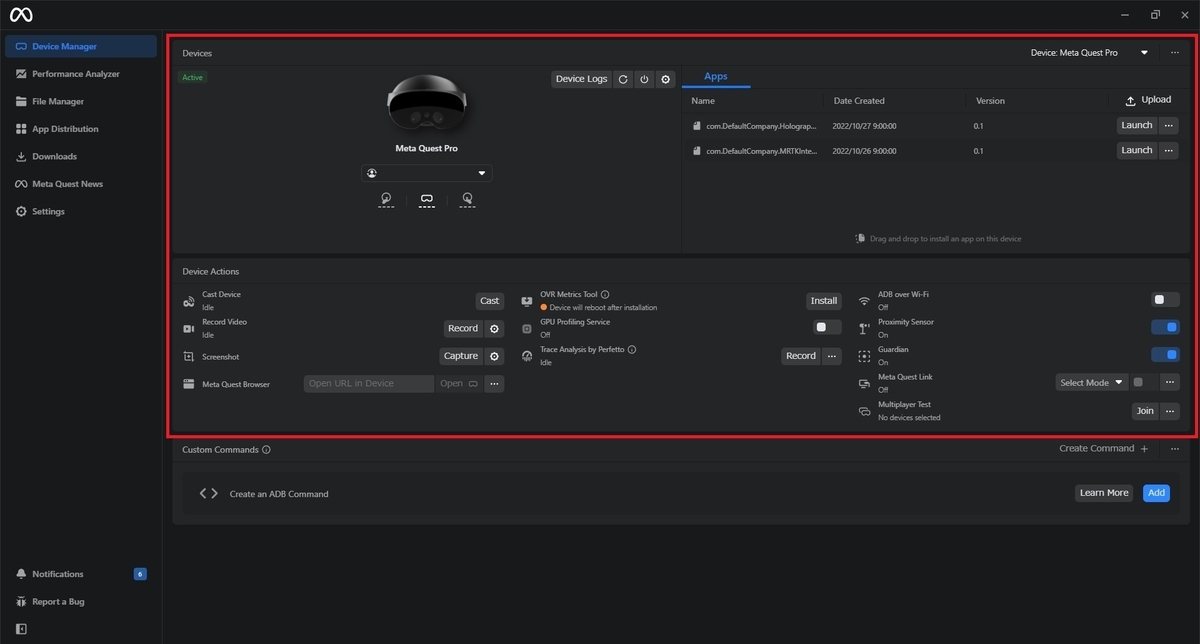Open the Select Mode dropdown
The height and width of the screenshot is (644, 1200).
(1092, 382)
